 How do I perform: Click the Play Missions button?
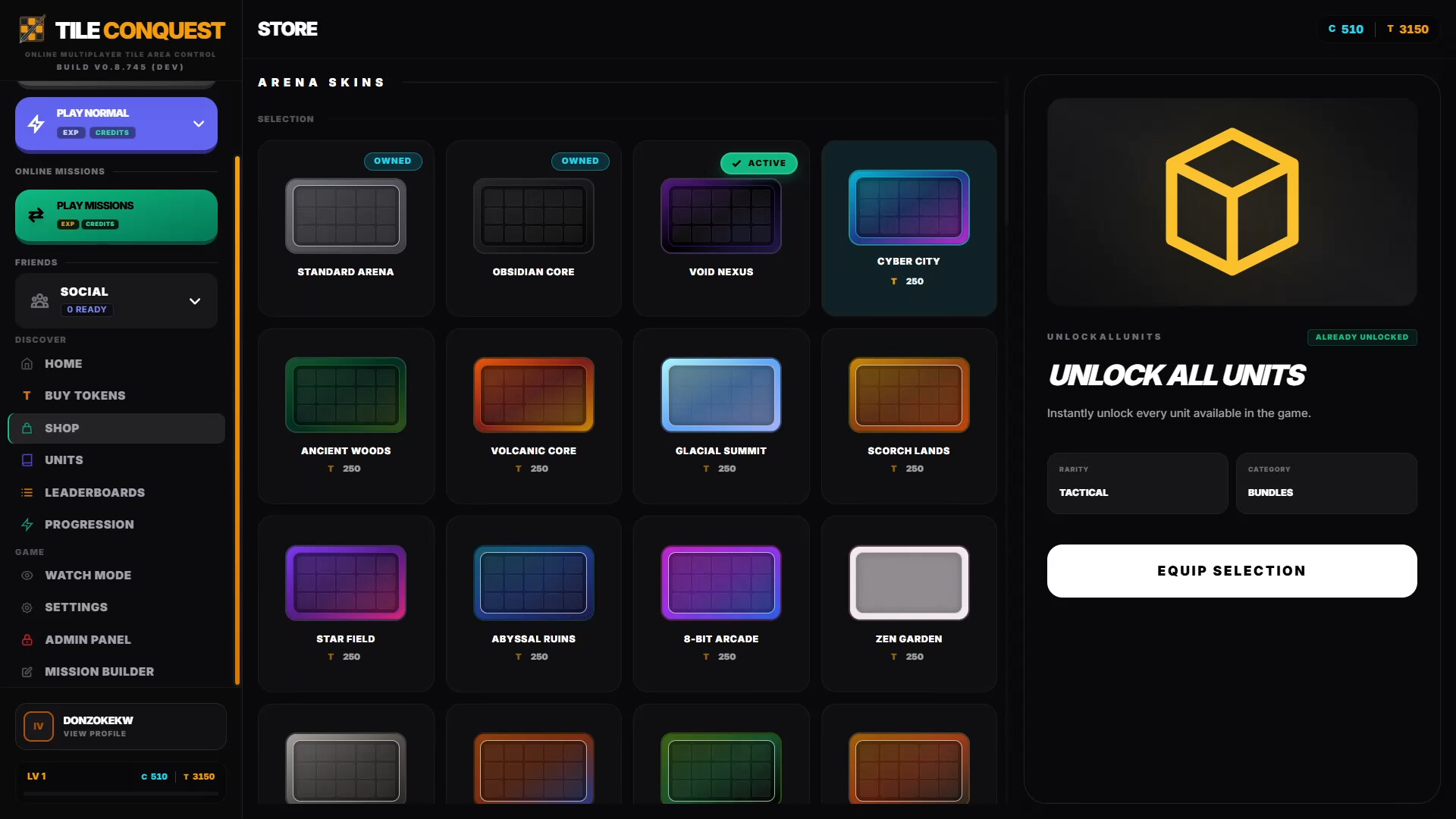tap(116, 216)
